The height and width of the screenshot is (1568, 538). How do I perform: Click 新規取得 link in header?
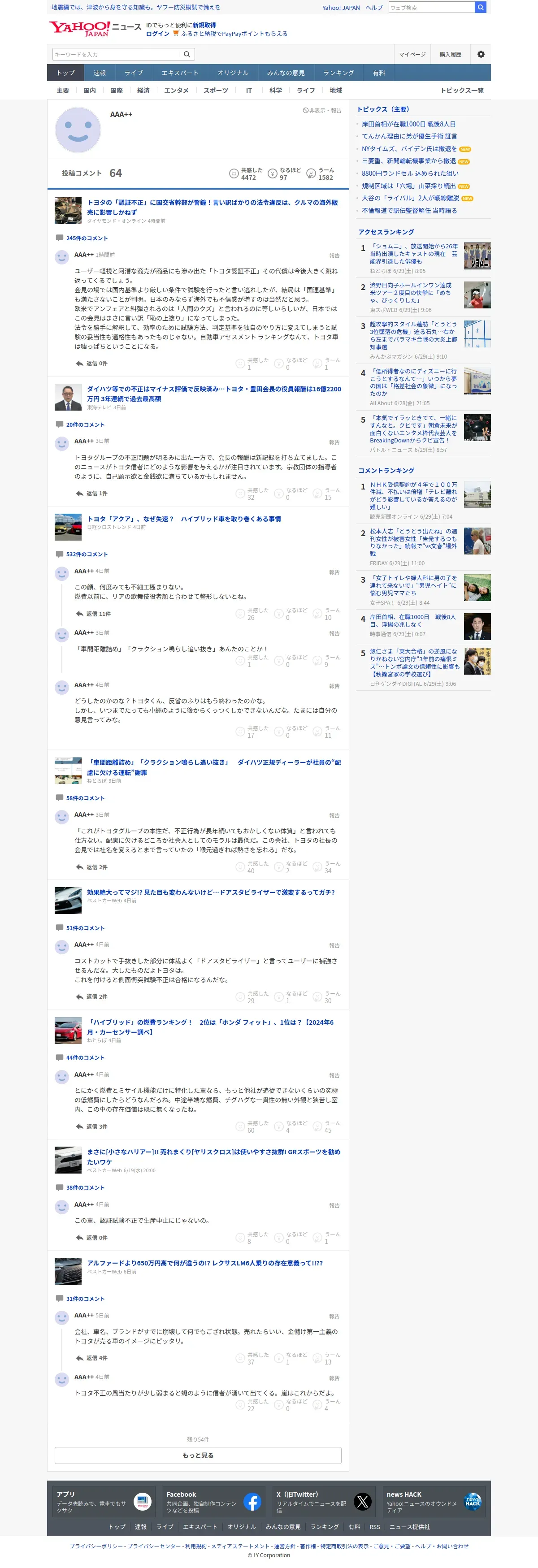click(204, 25)
